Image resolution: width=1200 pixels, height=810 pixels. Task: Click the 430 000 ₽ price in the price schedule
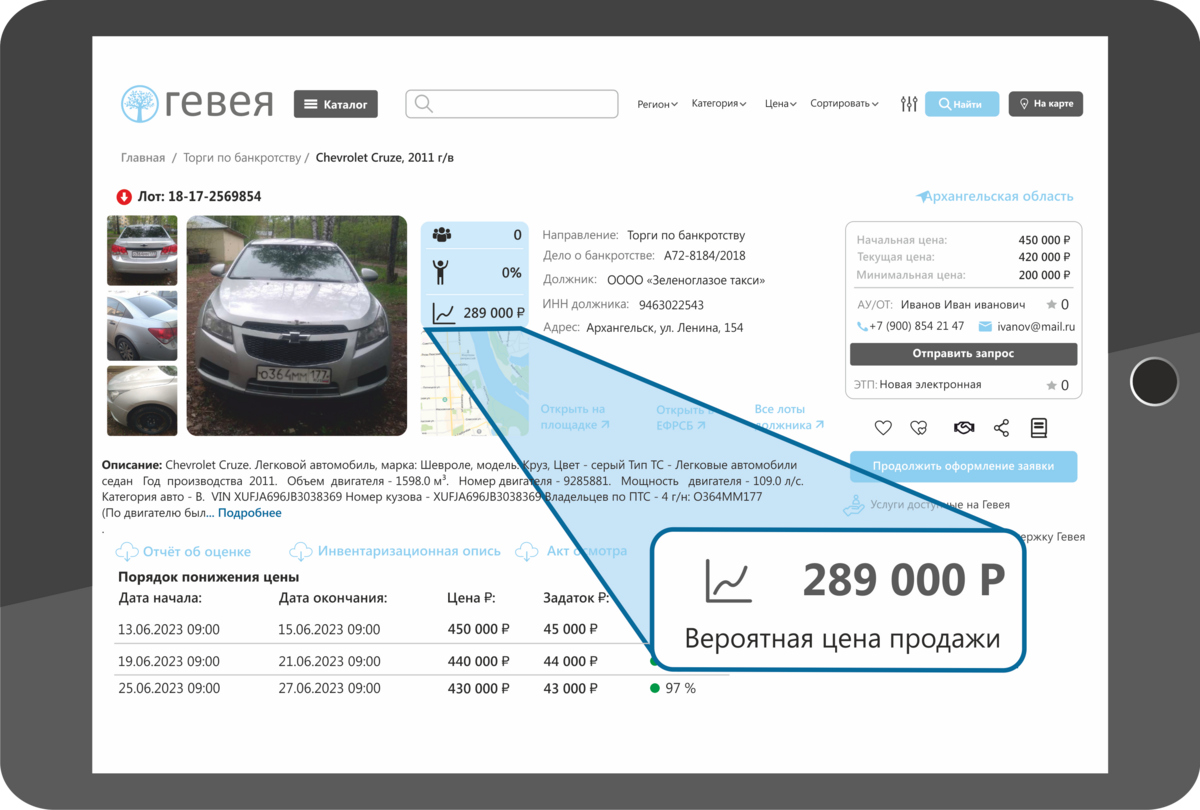pyautogui.click(x=479, y=689)
